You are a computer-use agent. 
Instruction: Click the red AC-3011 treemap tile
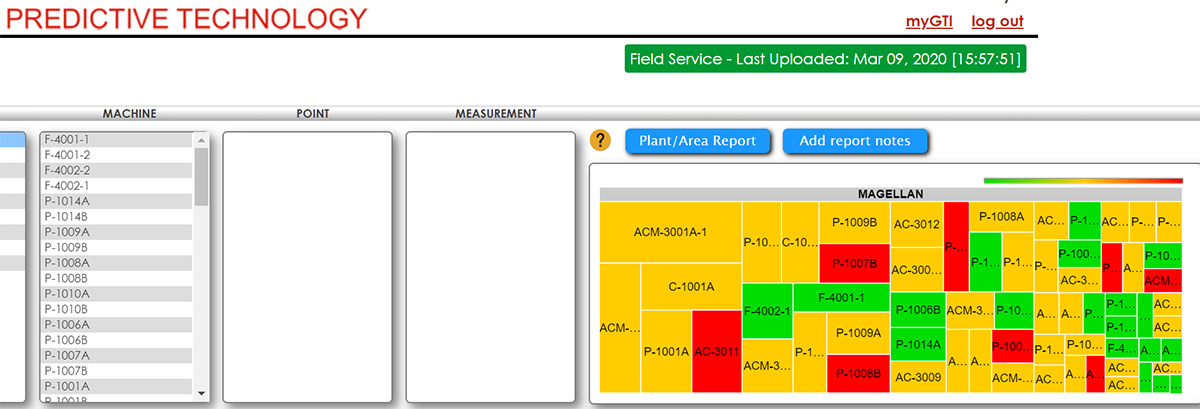coord(716,351)
